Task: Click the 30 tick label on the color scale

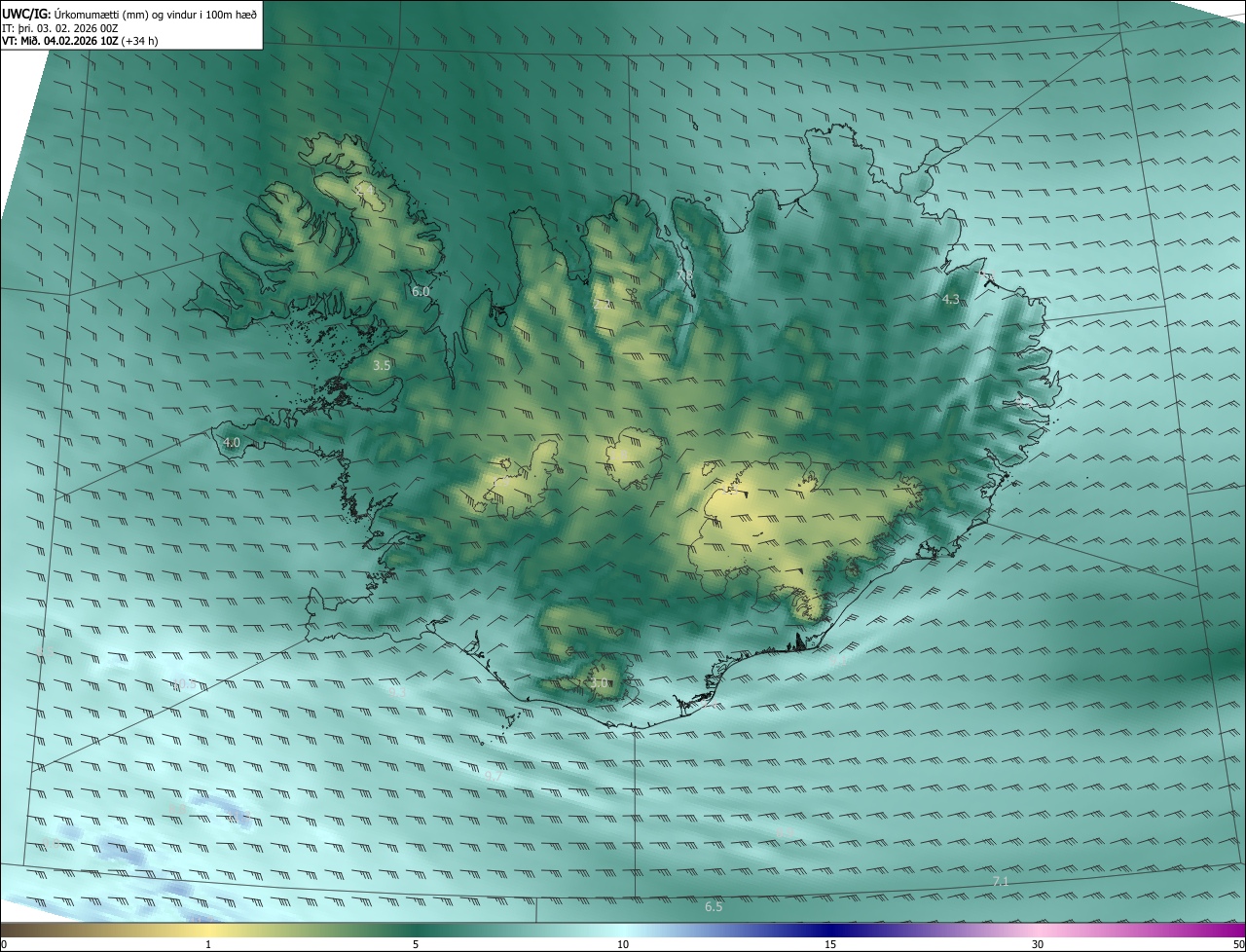Action: 1038,945
